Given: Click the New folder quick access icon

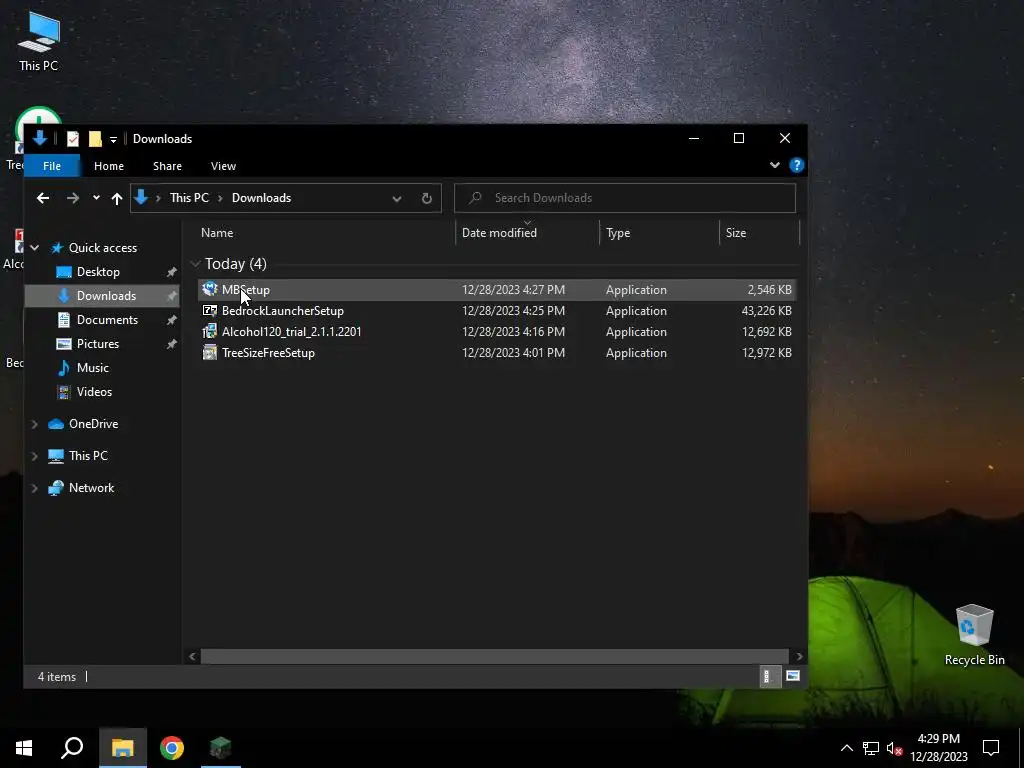Looking at the screenshot, I should [x=95, y=138].
